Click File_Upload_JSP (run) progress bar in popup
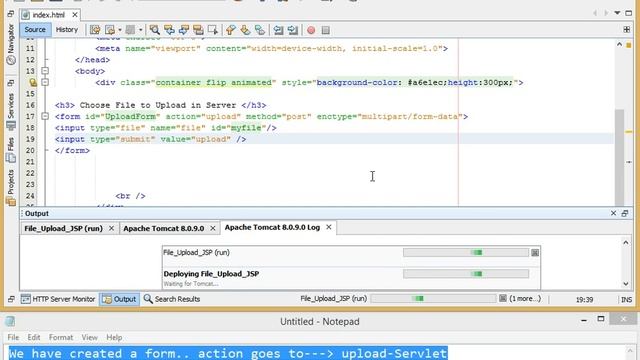The width and height of the screenshot is (640, 360). click(466, 253)
